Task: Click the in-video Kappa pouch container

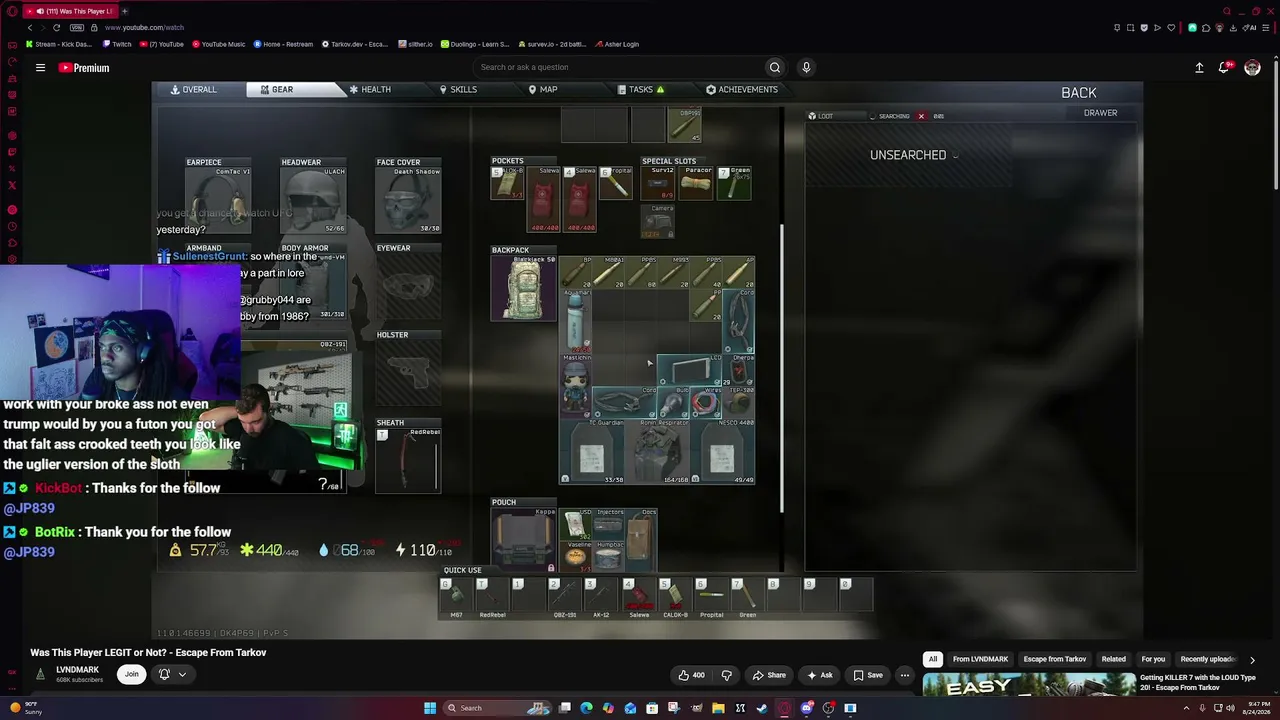Action: [x=523, y=540]
